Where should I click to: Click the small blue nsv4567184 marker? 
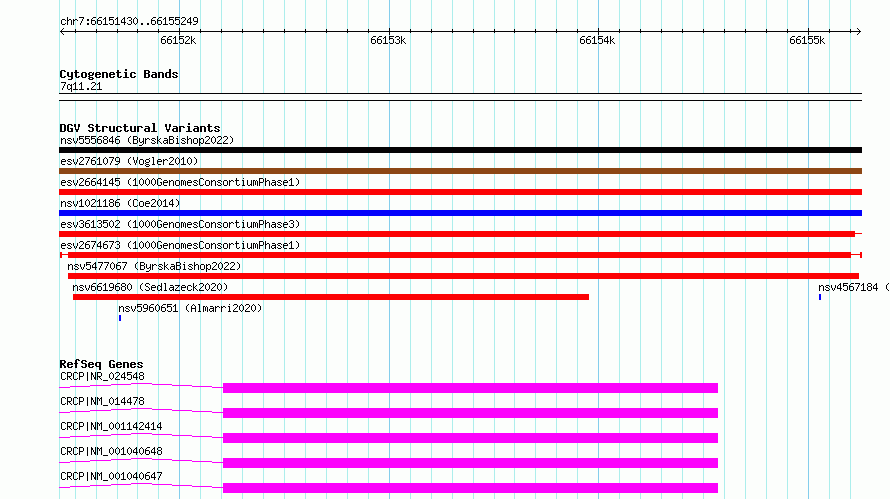click(x=820, y=297)
